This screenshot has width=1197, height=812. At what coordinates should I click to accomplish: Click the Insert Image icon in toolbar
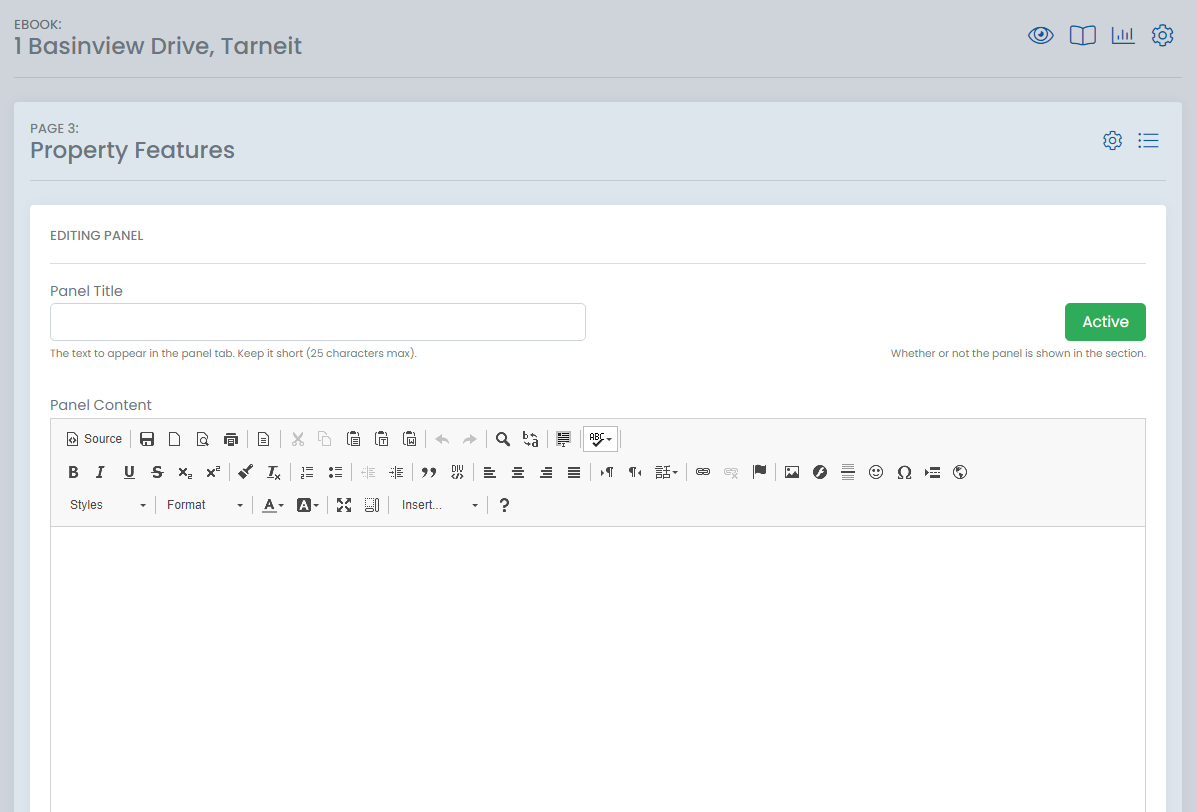792,472
